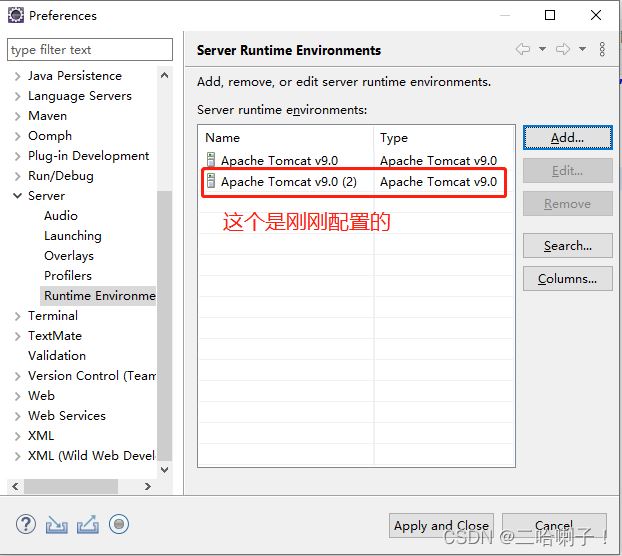The image size is (622, 556).
Task: Select the Apache Tomcat v9.0 (2) row
Action: (x=288, y=182)
